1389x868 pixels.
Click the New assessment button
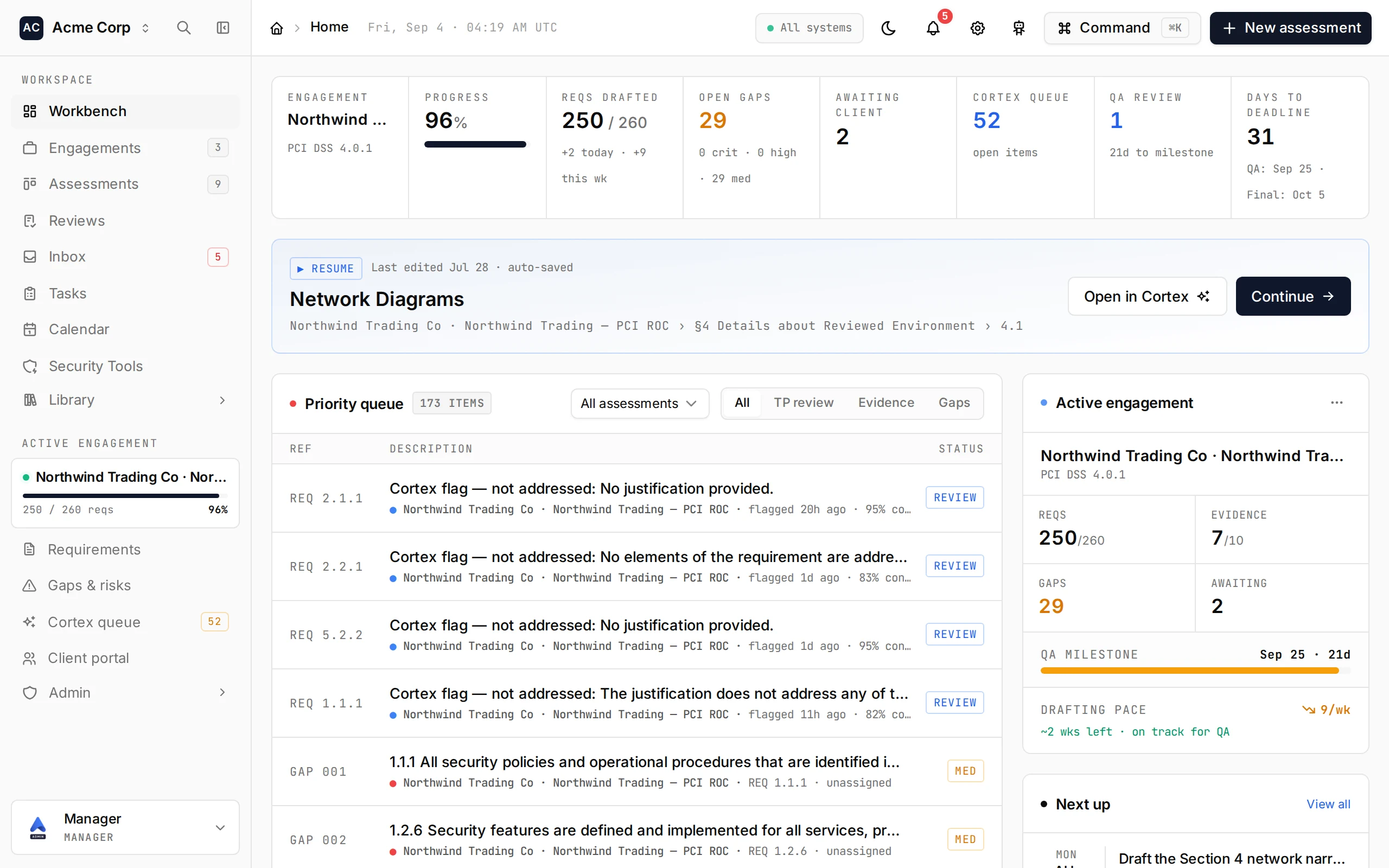[x=1290, y=28]
